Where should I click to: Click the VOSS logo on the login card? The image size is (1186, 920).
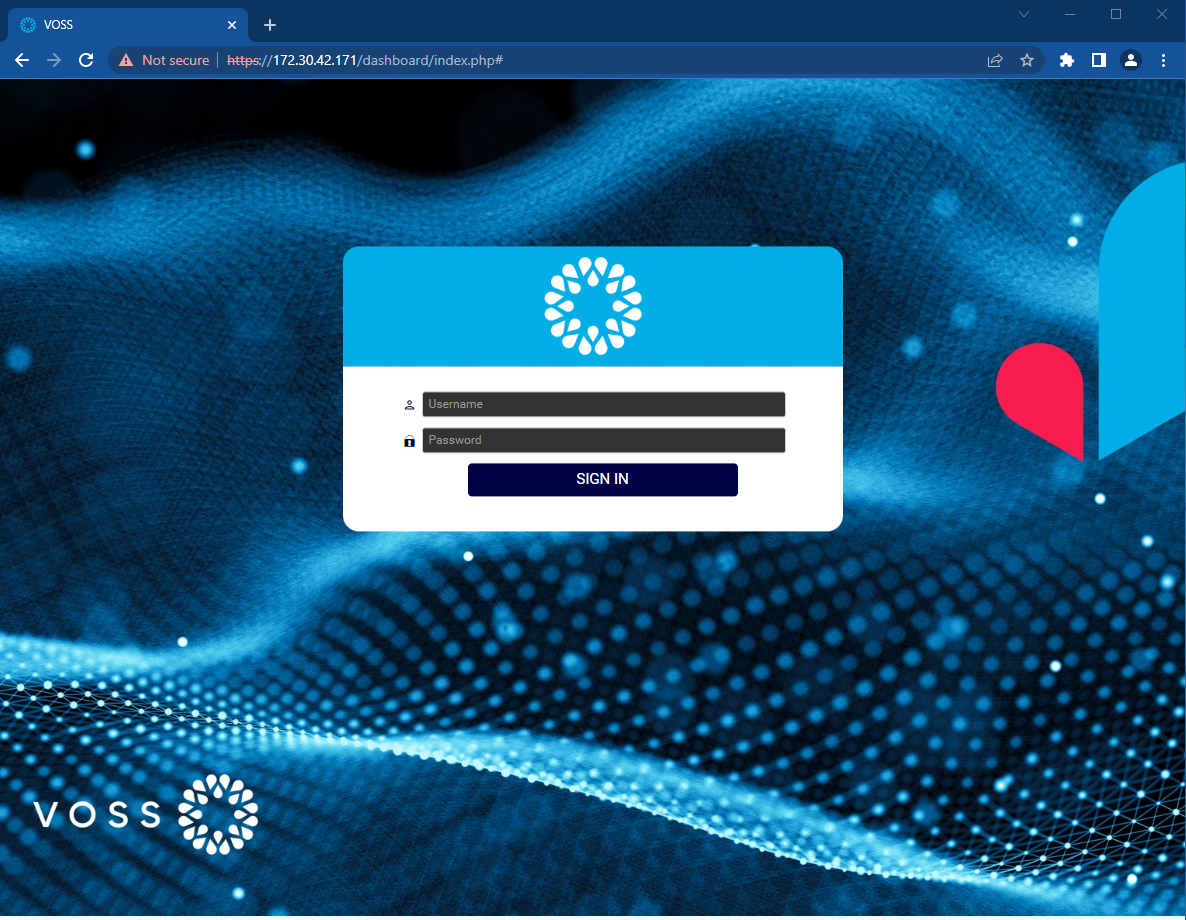point(593,306)
